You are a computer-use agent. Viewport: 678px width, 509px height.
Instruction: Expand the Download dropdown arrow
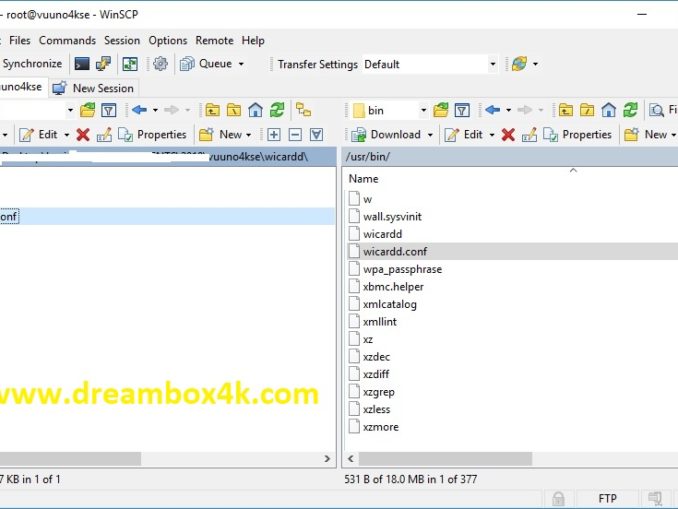coord(430,135)
